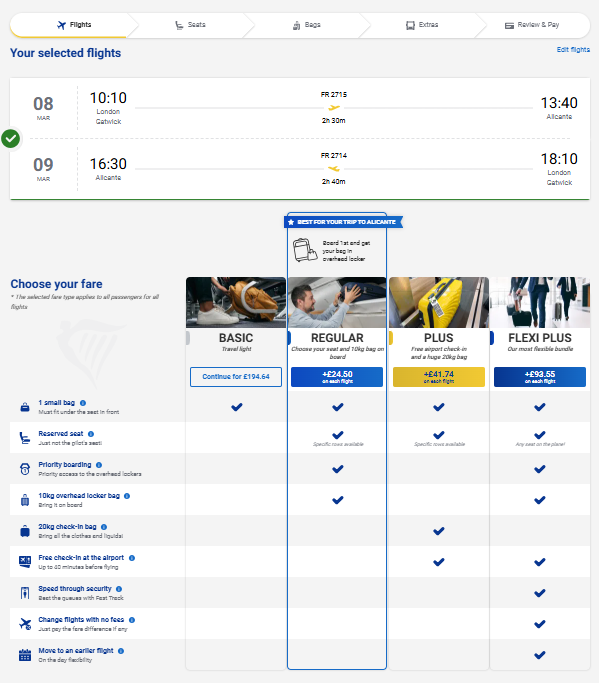Open the Bags step tab
The width and height of the screenshot is (599, 683).
(x=307, y=25)
